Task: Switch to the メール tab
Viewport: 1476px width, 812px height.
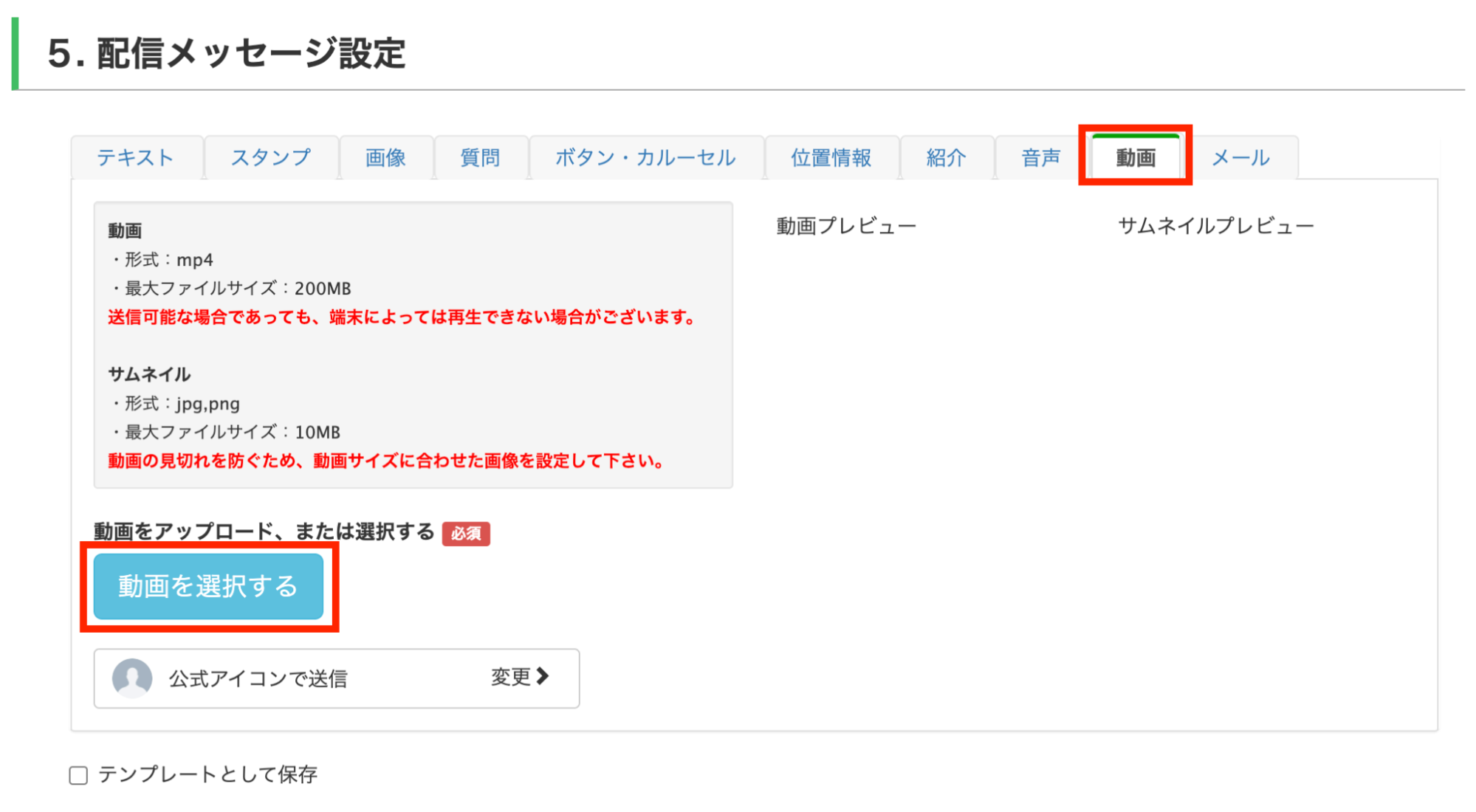Action: coord(1240,157)
